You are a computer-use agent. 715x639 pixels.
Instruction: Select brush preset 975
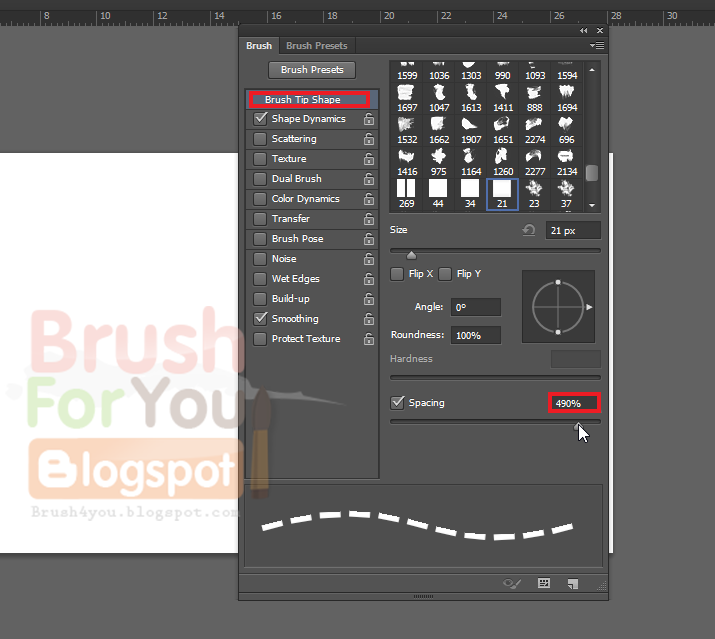(439, 162)
